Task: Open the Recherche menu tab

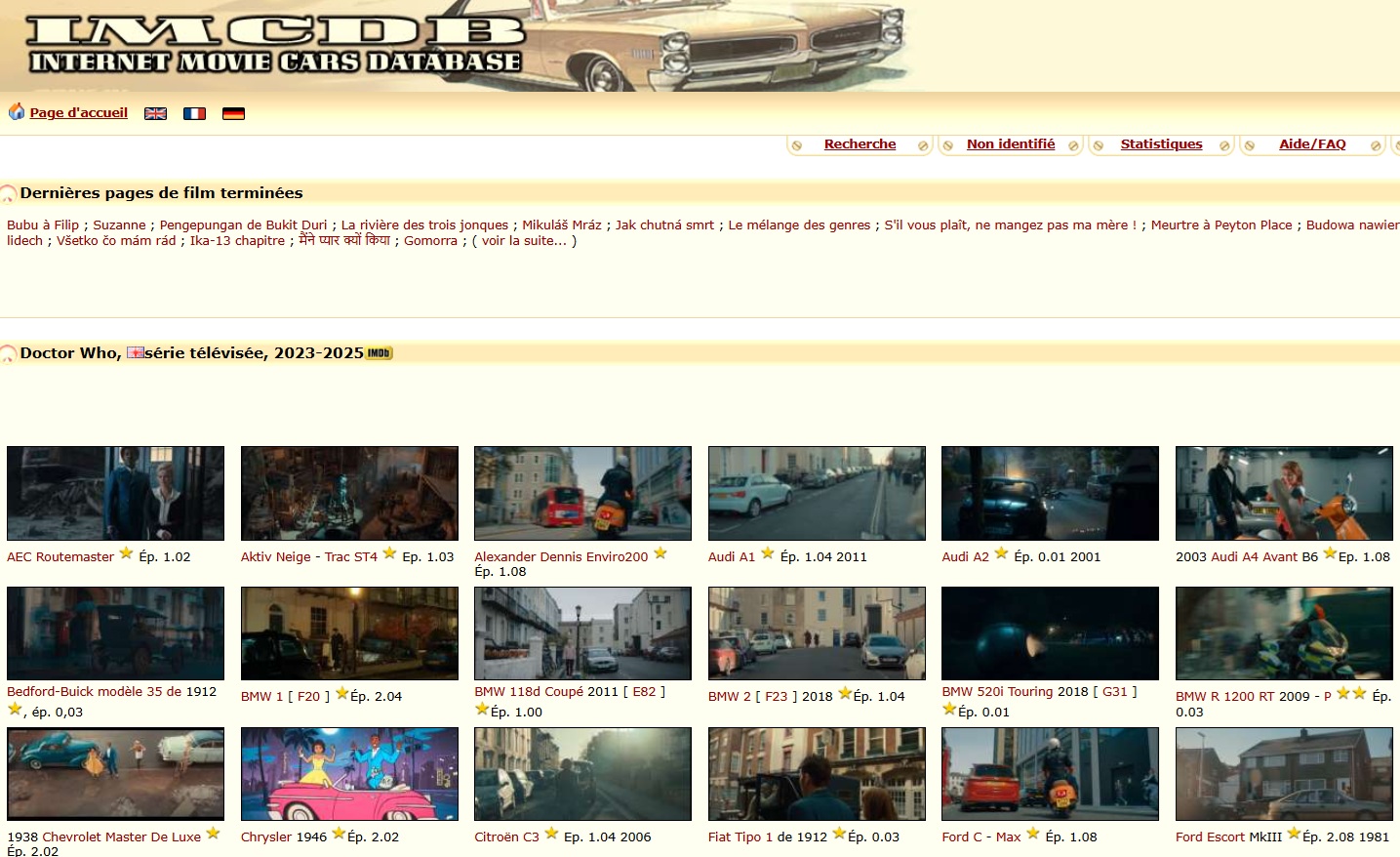Action: click(860, 144)
